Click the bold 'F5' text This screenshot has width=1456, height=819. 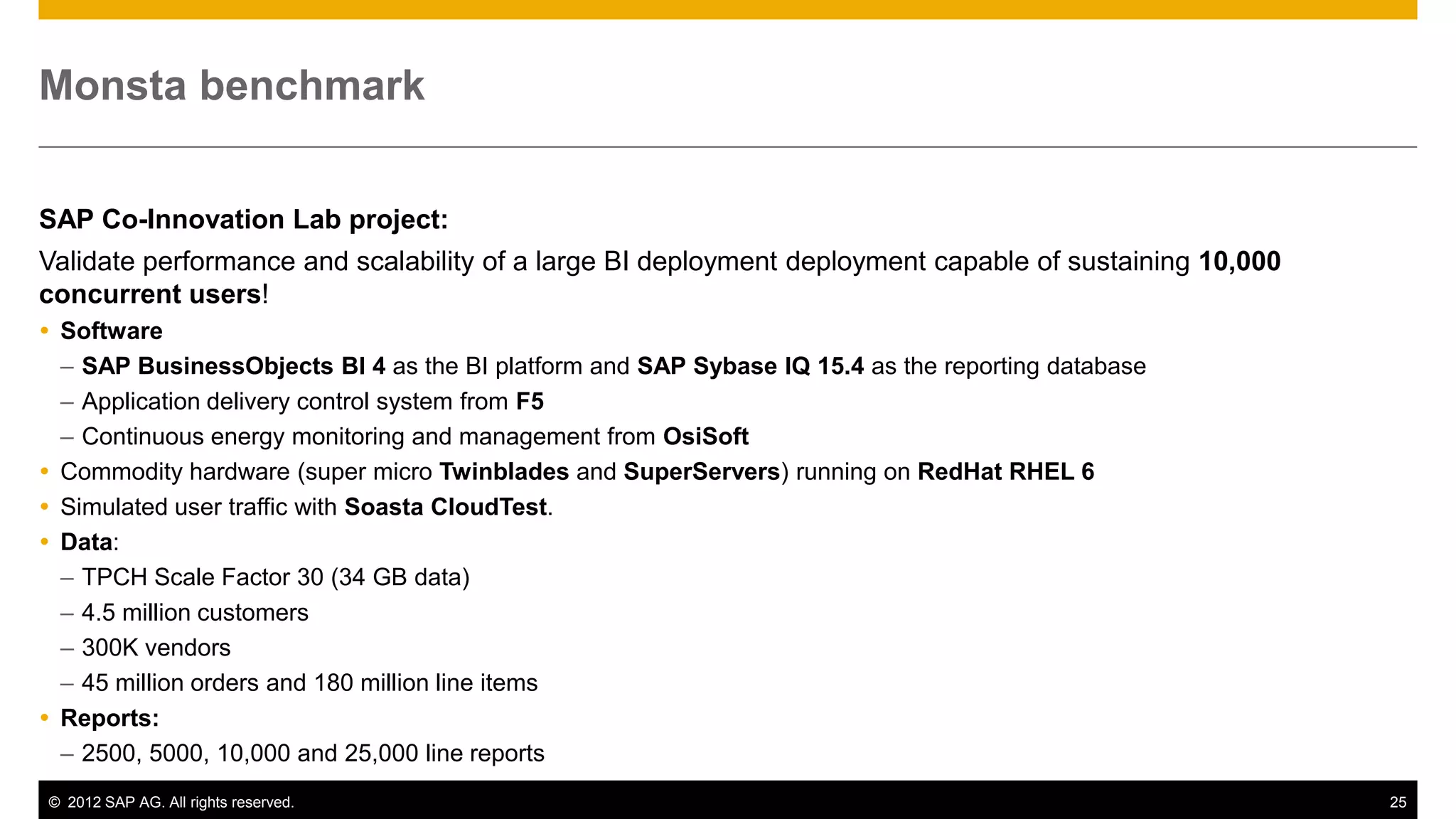click(530, 402)
